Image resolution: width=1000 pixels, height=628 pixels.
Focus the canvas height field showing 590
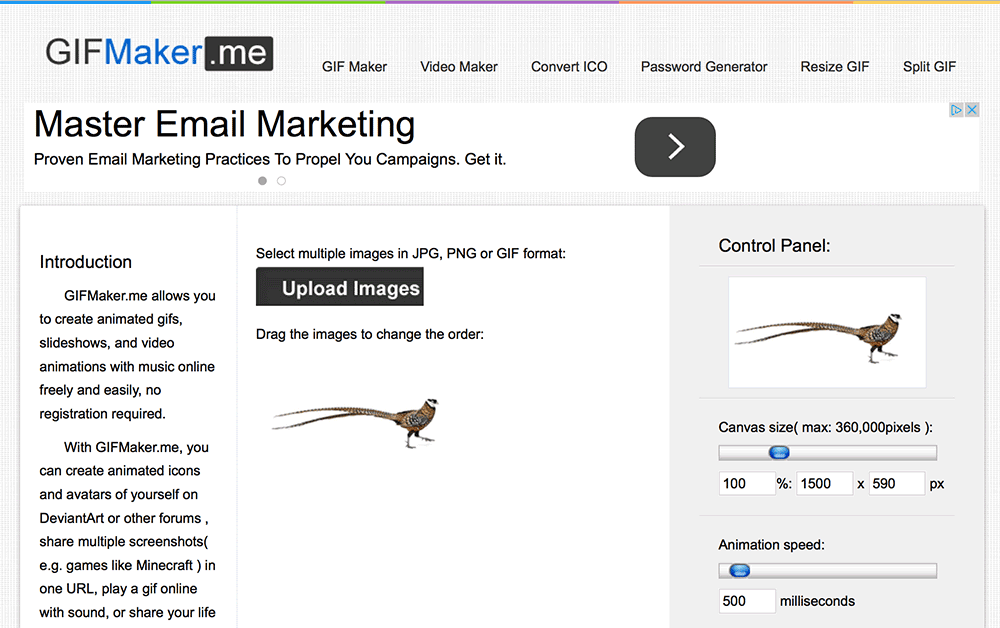[897, 483]
